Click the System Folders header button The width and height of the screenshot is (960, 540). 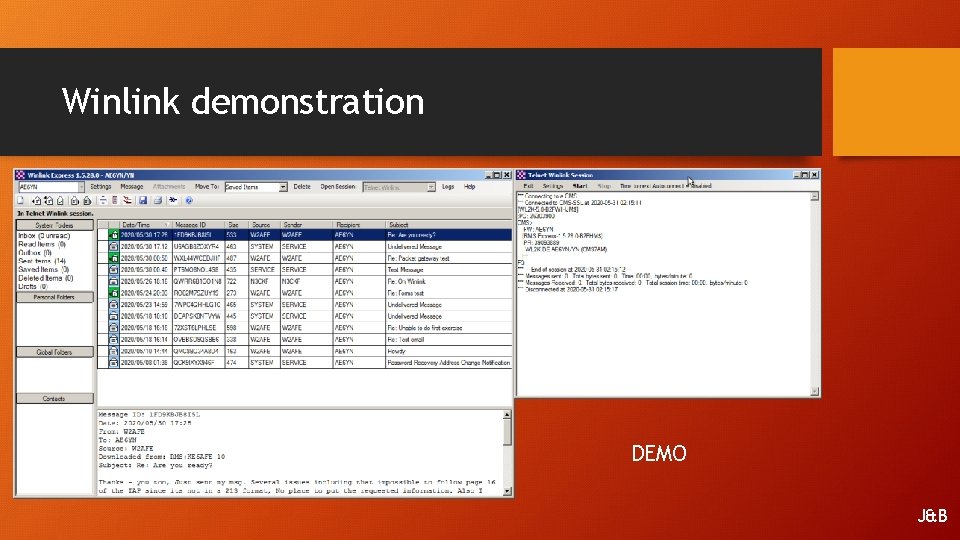[54, 225]
